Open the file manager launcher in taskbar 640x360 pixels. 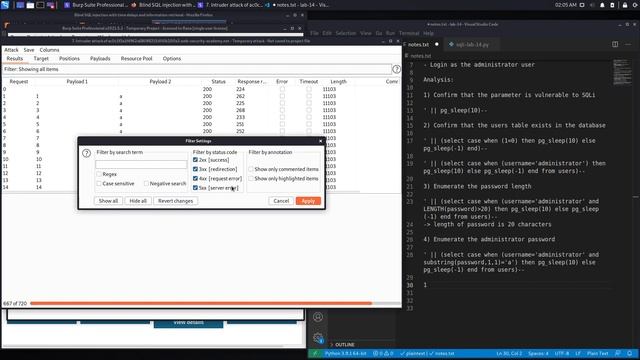click(x=30, y=5)
